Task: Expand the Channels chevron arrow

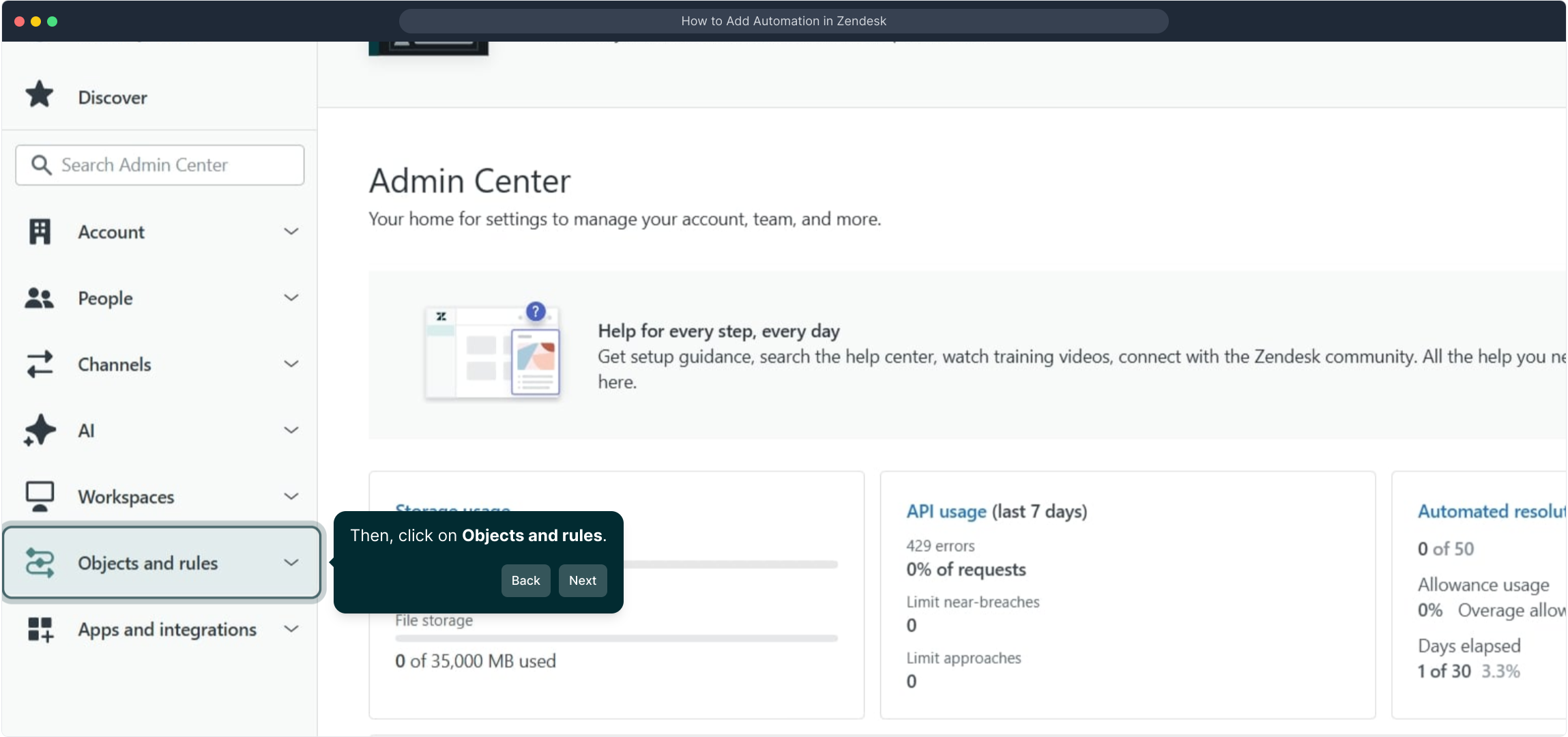Action: point(291,364)
